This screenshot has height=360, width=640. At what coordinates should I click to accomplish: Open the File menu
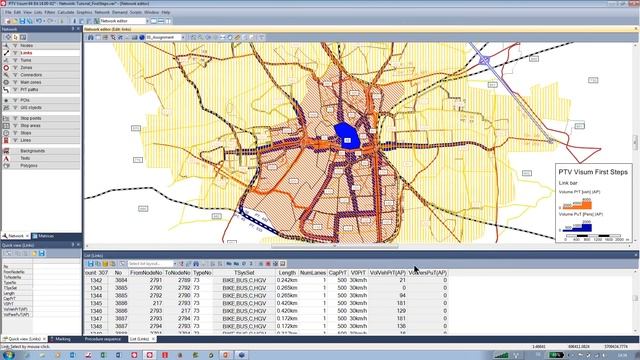pyautogui.click(x=8, y=13)
